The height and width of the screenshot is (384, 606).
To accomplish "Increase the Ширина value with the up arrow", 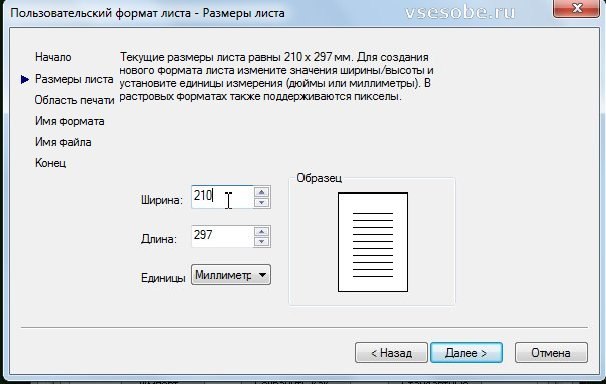I will click(262, 192).
